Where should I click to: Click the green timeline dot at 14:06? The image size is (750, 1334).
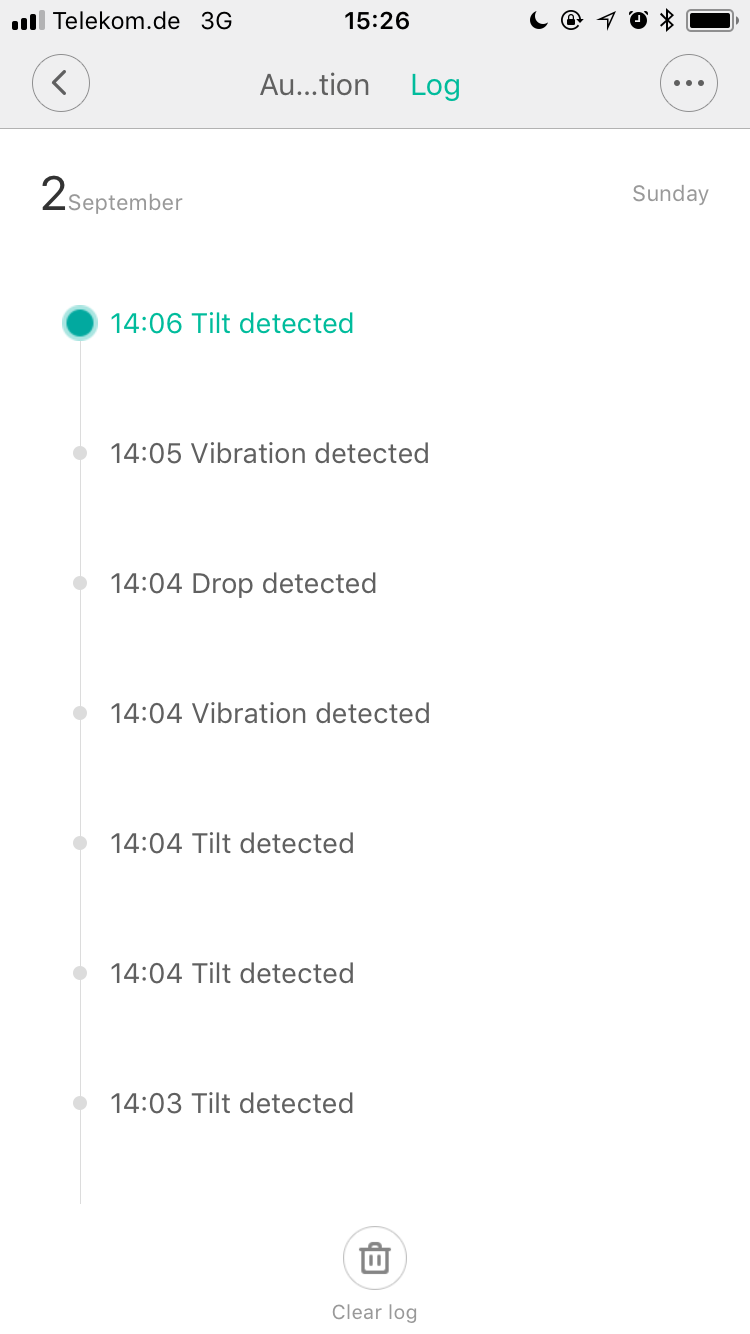click(80, 323)
